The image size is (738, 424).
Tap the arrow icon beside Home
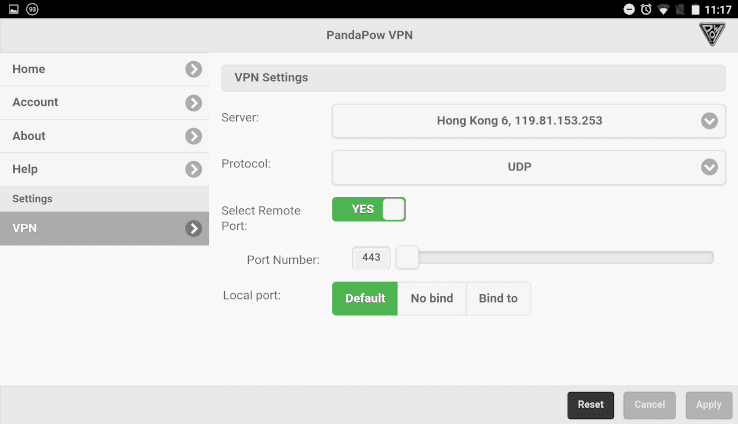tap(194, 69)
